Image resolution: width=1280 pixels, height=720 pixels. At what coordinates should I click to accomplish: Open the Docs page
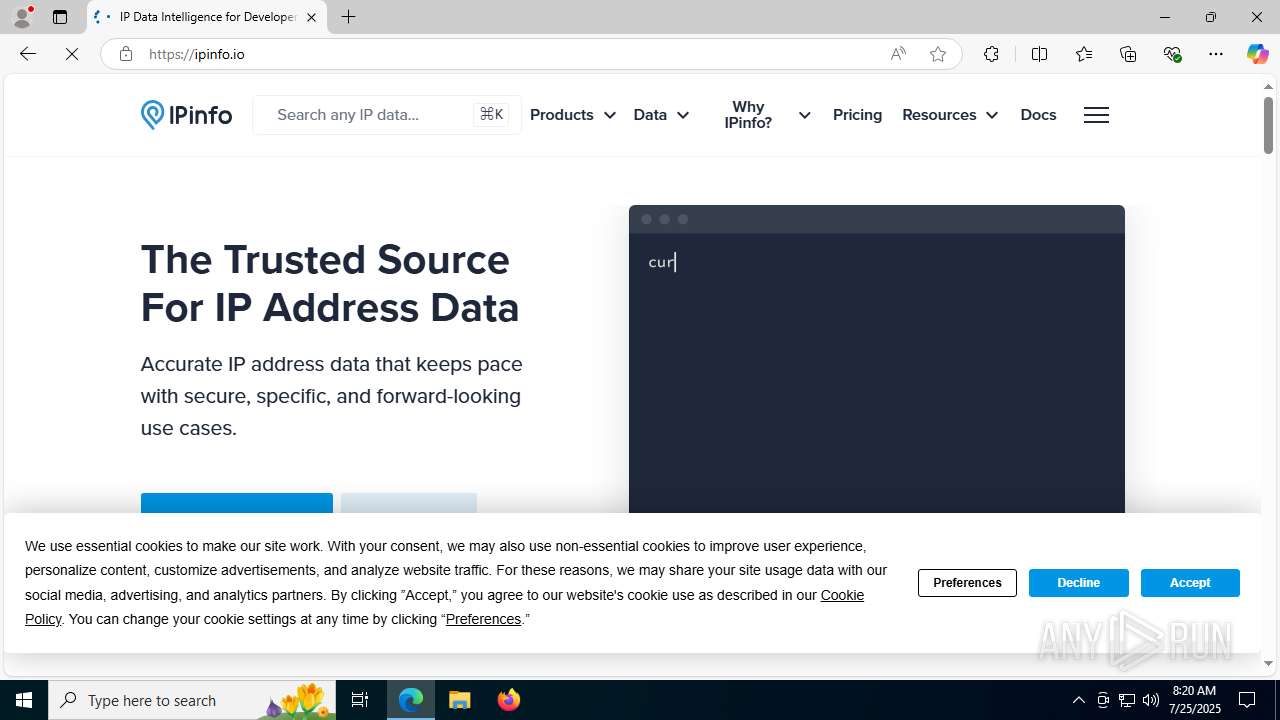[1038, 115]
